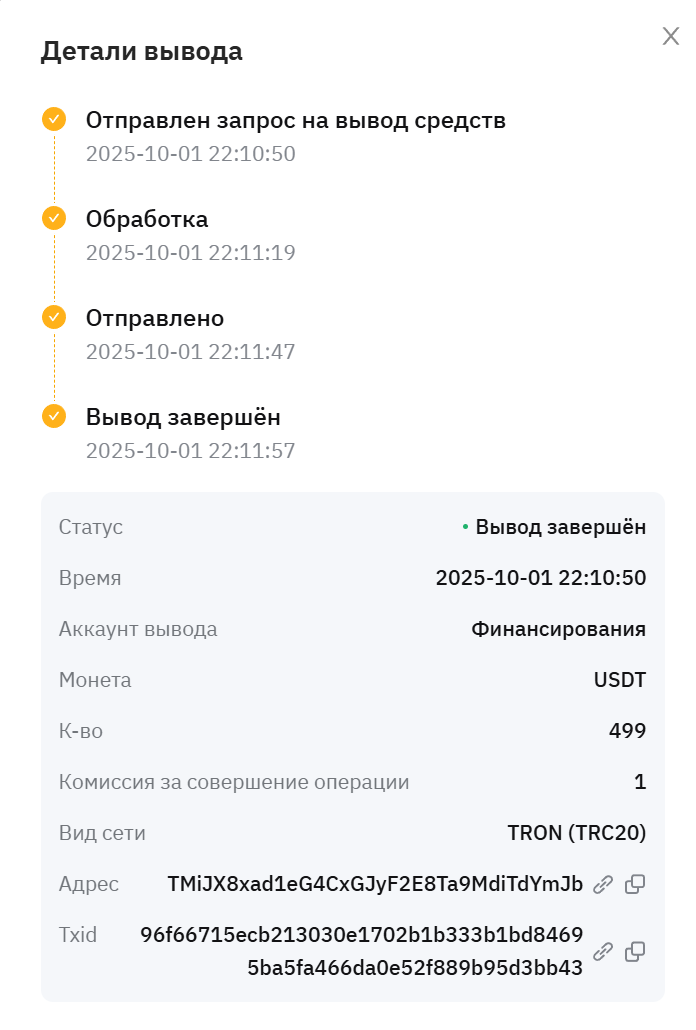Click the 499 quantity value
696x1030 pixels.
(x=627, y=731)
